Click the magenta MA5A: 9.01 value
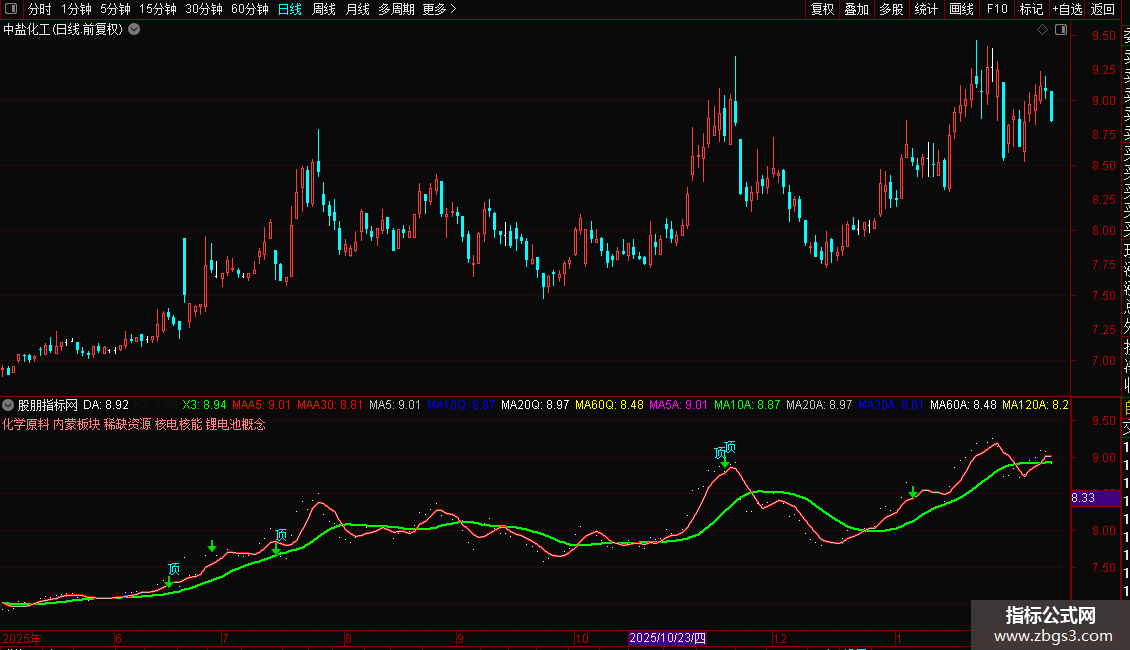This screenshot has width=1130, height=650. 679,405
